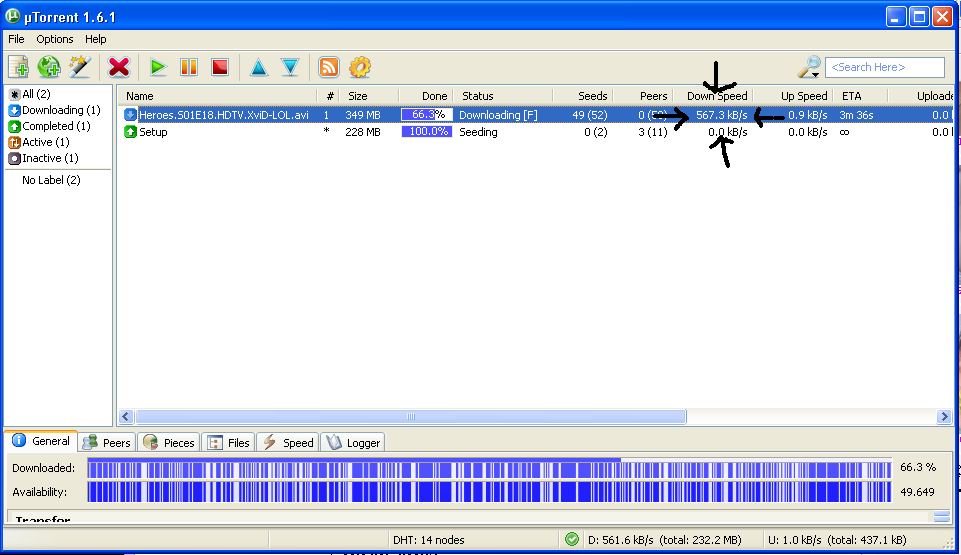Open the RSS Downloader icon
The height and width of the screenshot is (555, 961).
pyautogui.click(x=329, y=67)
